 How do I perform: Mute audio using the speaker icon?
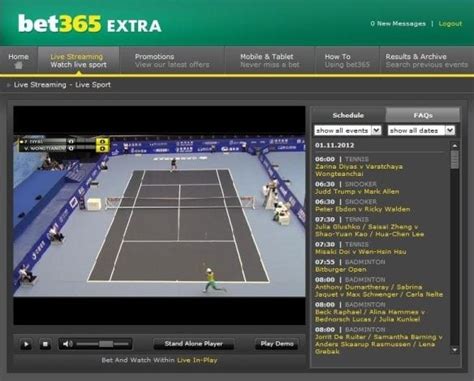tap(67, 344)
